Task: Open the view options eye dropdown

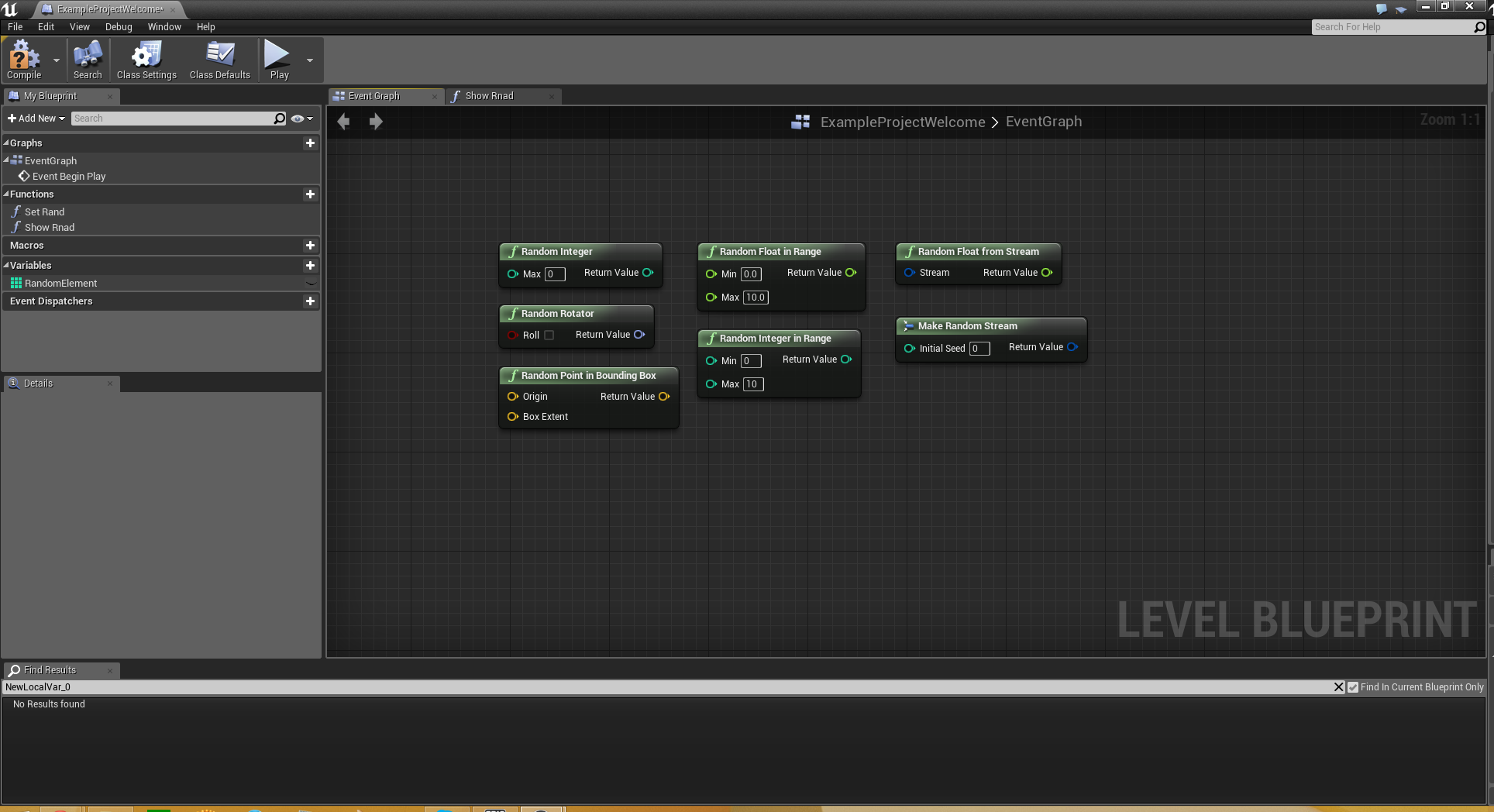Action: 302,119
